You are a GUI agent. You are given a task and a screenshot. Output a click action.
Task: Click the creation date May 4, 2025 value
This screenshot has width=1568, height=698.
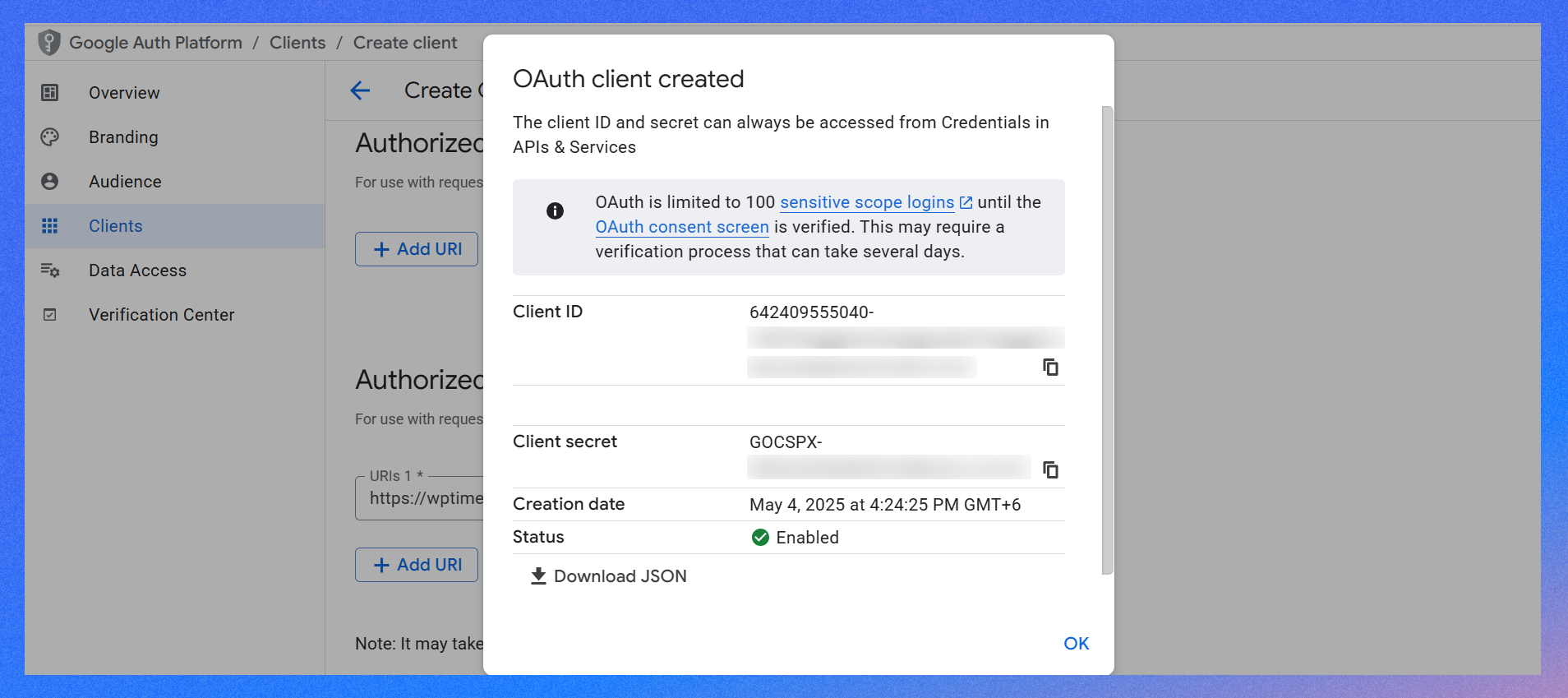click(885, 505)
